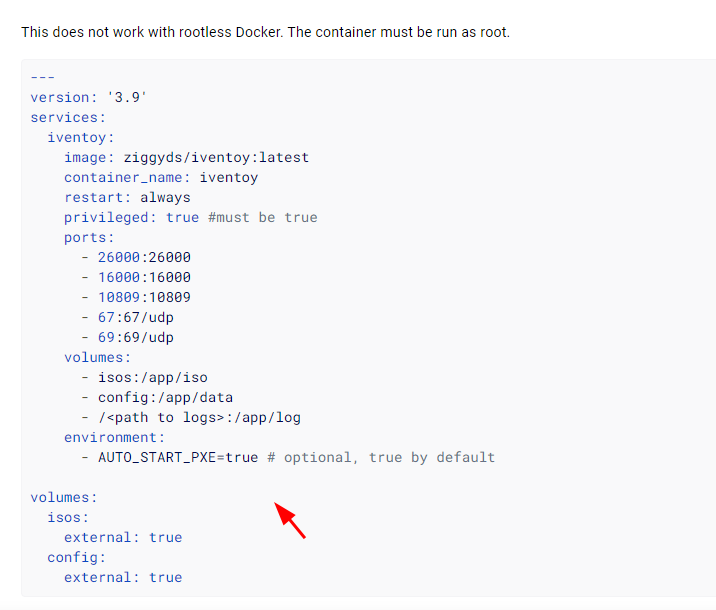Click the 'iventoy:' service key
The width and height of the screenshot is (716, 610).
click(81, 137)
